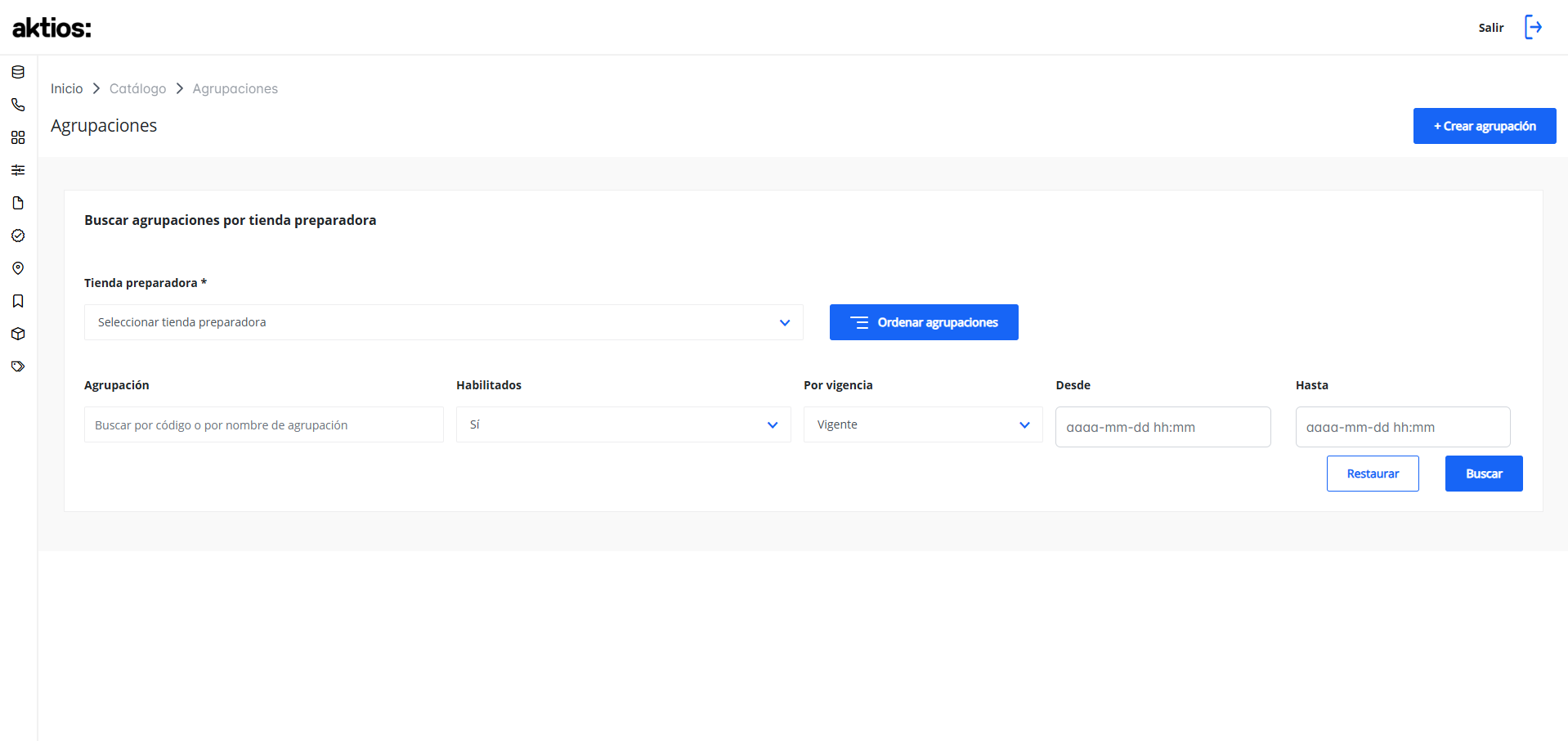Select the bookmark icon in the sidebar
This screenshot has width=1568, height=741.
point(18,301)
